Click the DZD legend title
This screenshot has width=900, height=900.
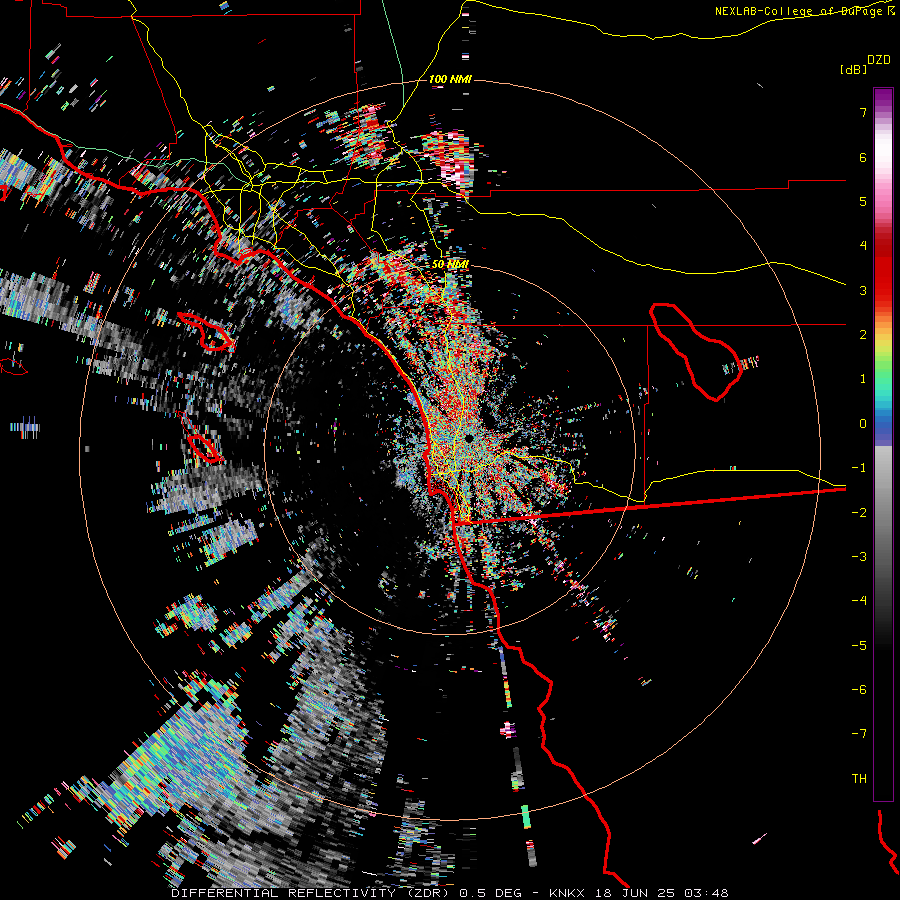point(879,60)
